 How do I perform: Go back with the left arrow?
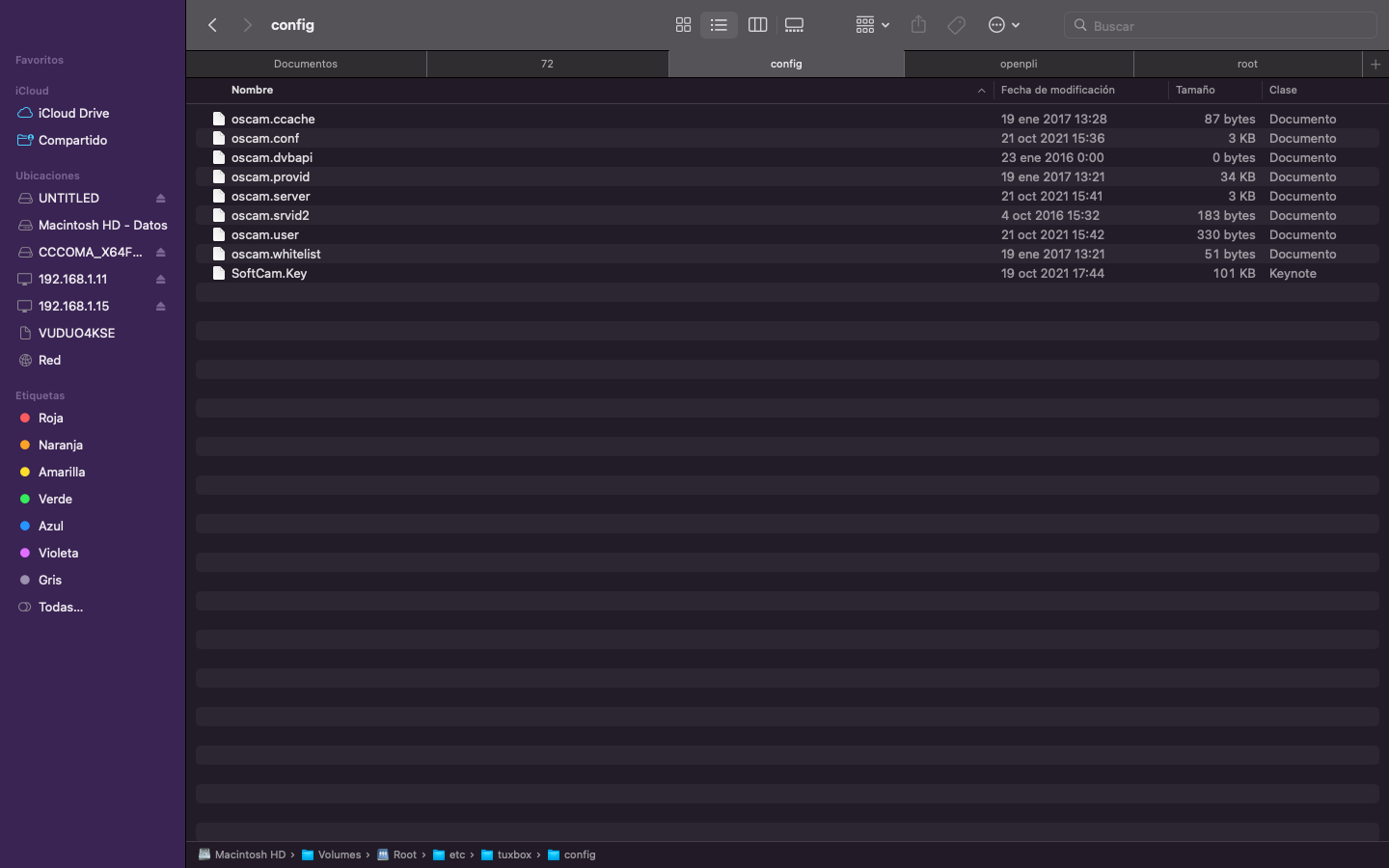click(213, 25)
